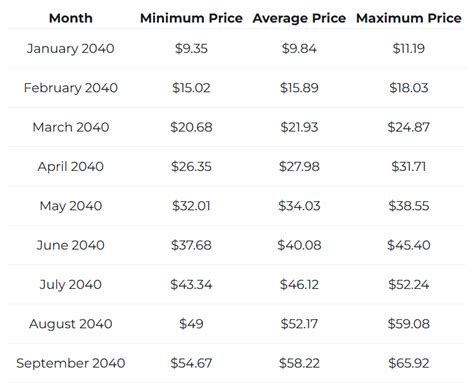Viewport: 474px width, 385px height.
Task: Click the $9.35 minimum price cell
Action: (191, 49)
